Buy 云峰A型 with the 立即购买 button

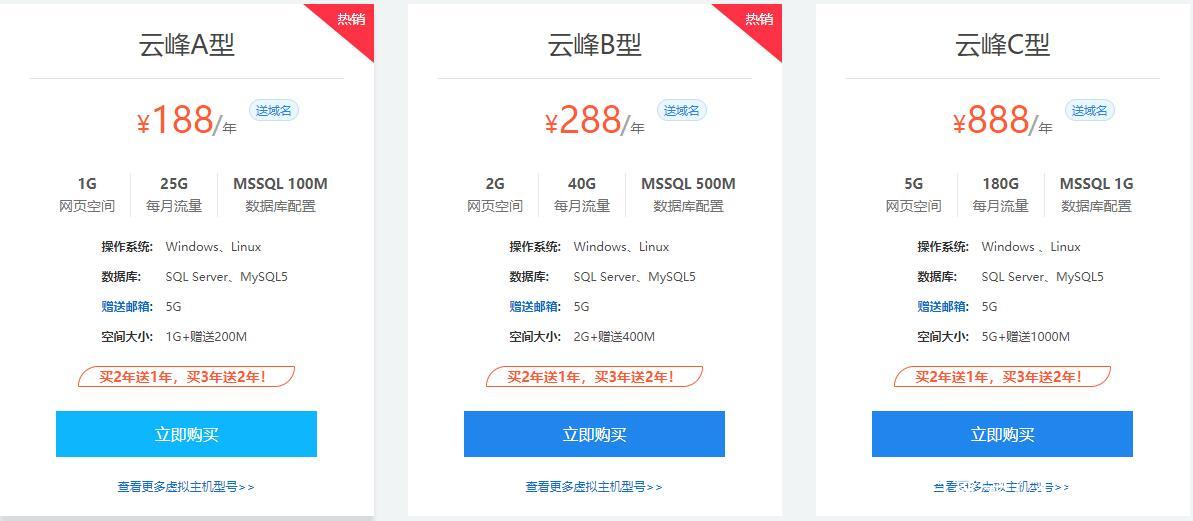click(186, 434)
